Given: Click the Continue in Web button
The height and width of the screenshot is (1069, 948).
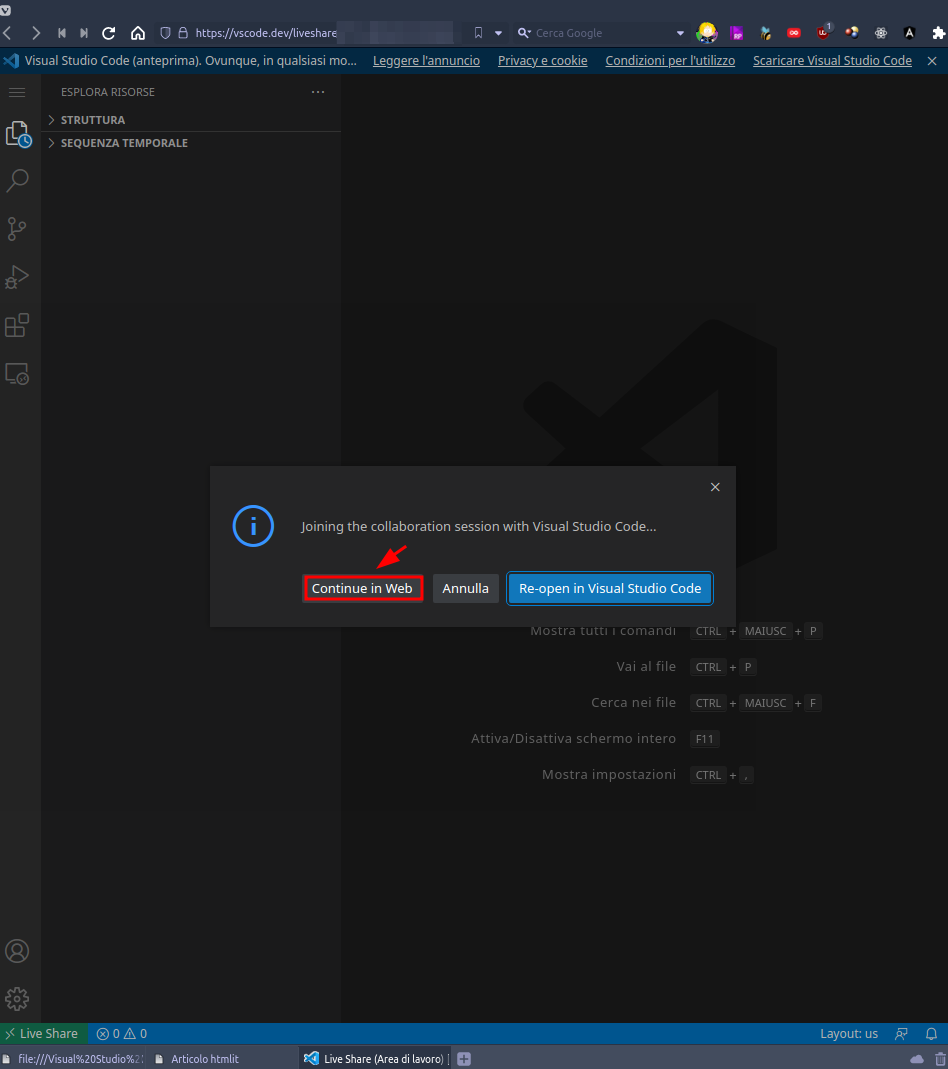Looking at the screenshot, I should coord(362,588).
